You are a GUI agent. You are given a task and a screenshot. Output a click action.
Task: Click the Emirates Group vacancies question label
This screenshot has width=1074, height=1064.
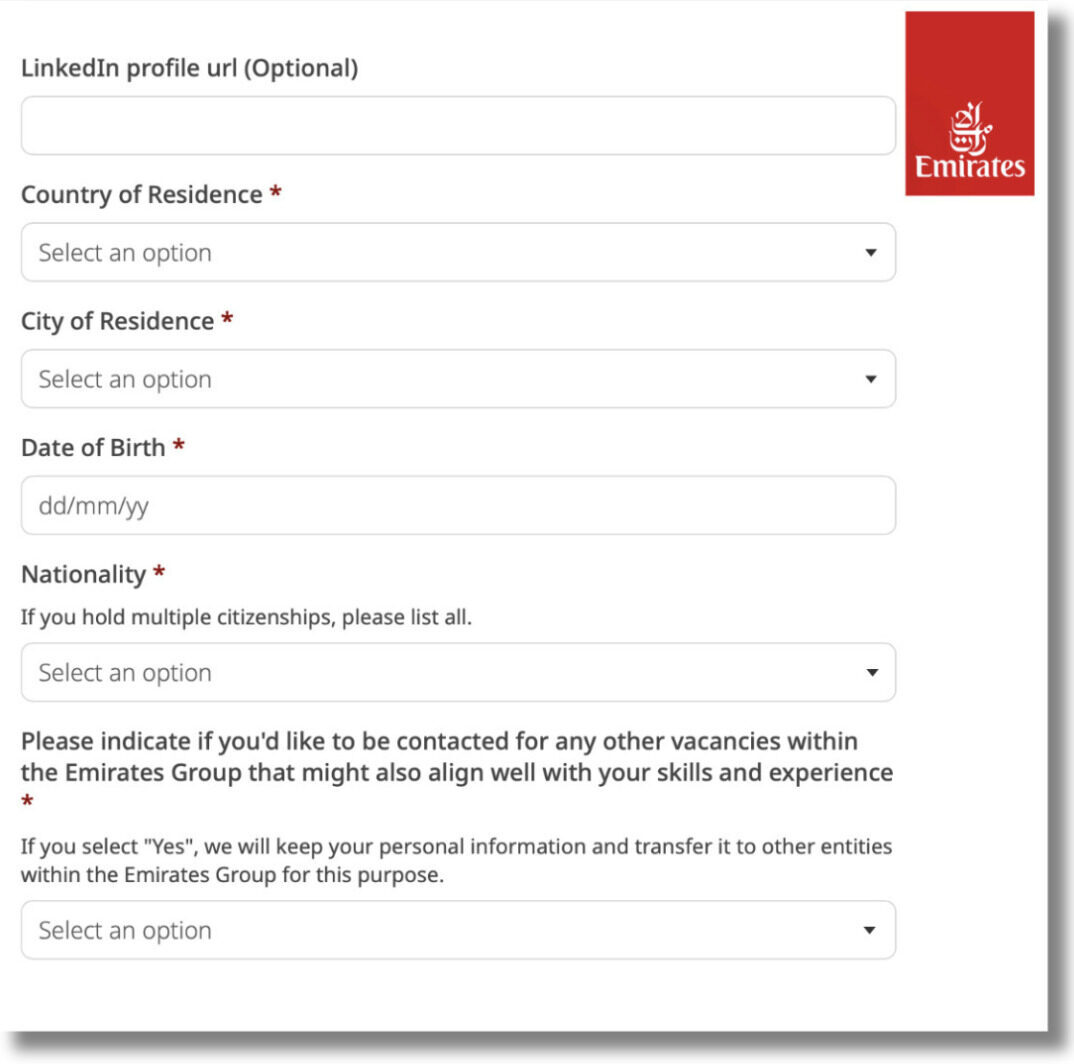456,757
